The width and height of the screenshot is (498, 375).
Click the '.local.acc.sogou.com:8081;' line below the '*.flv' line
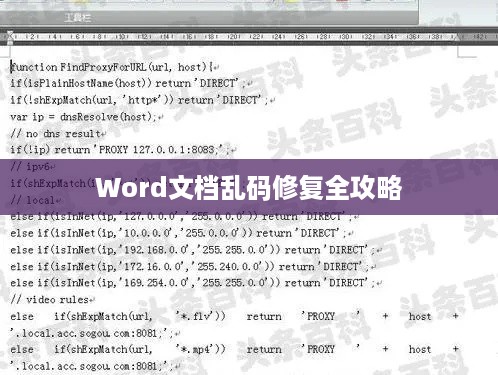[95, 333]
